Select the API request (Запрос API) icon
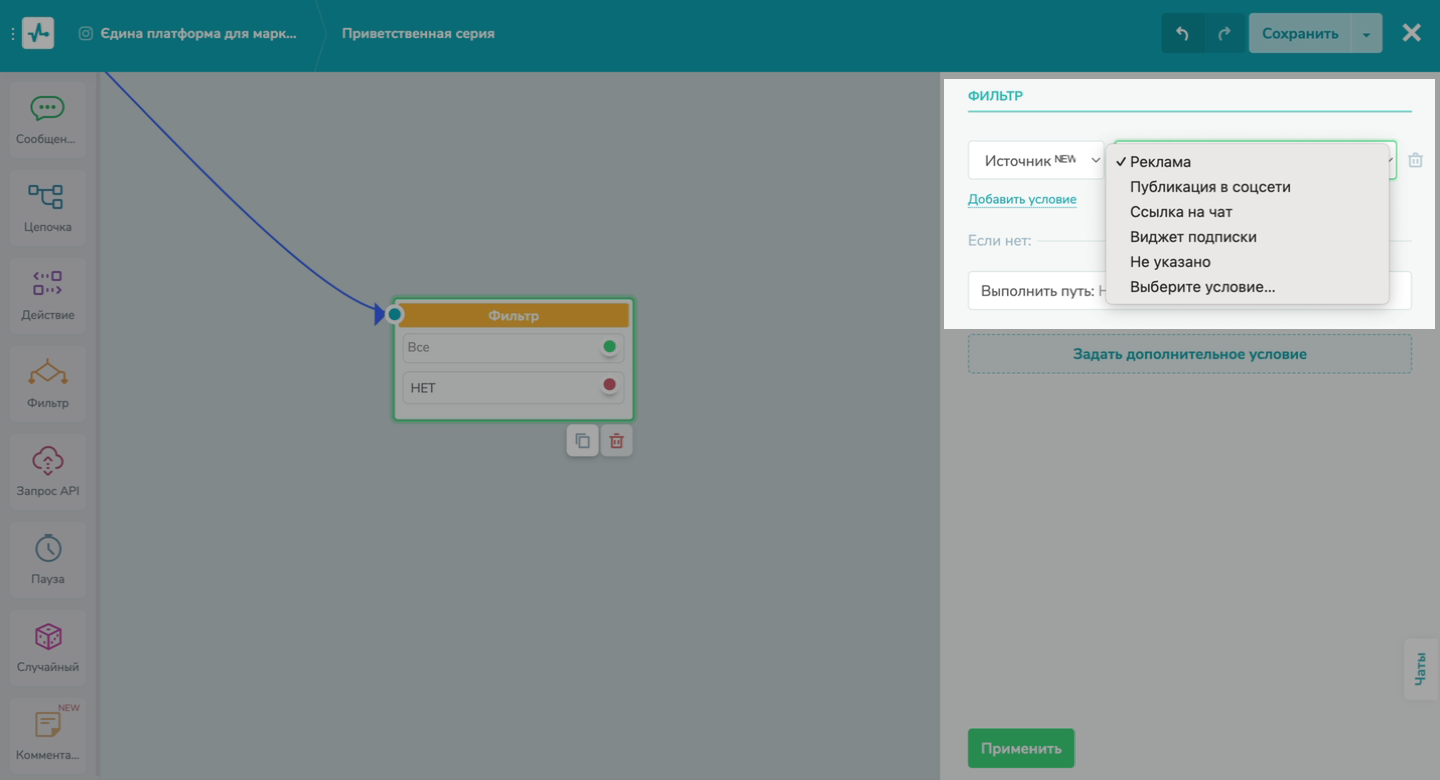Viewport: 1440px width, 780px height. [x=47, y=461]
